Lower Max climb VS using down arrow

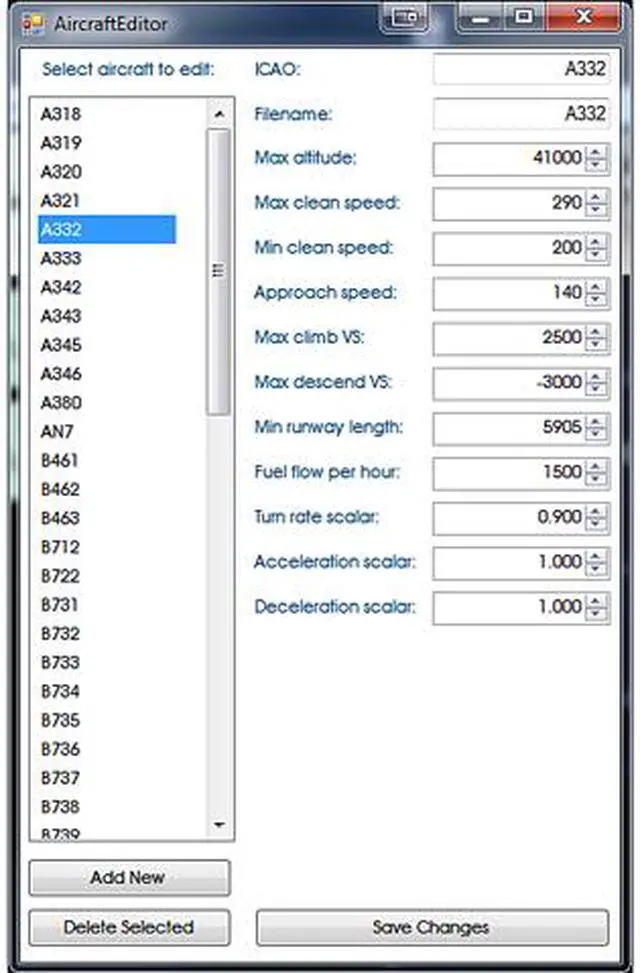pos(597,344)
